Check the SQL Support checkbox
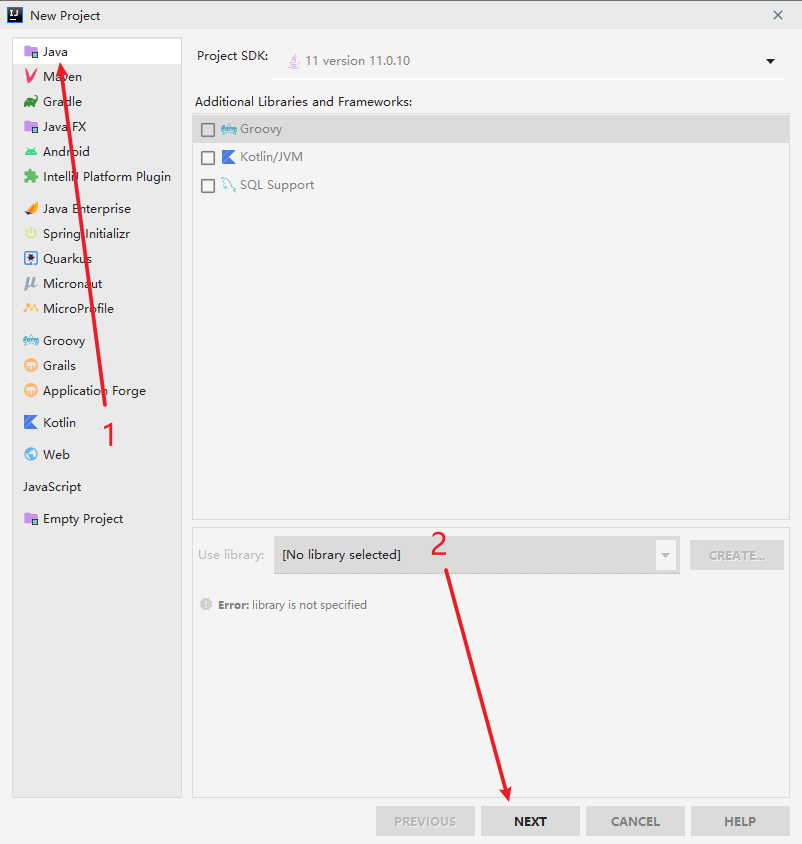Screen dimensions: 802x844 (x=208, y=186)
